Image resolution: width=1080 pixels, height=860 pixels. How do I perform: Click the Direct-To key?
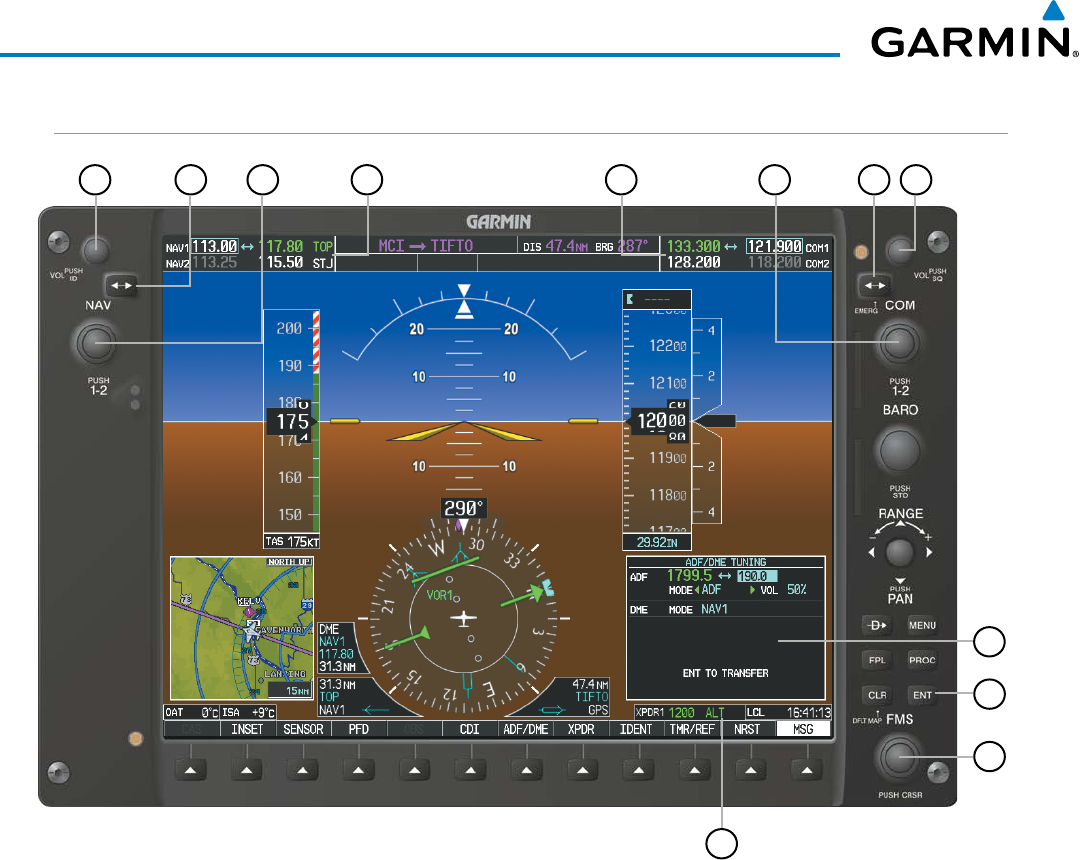tap(877, 625)
